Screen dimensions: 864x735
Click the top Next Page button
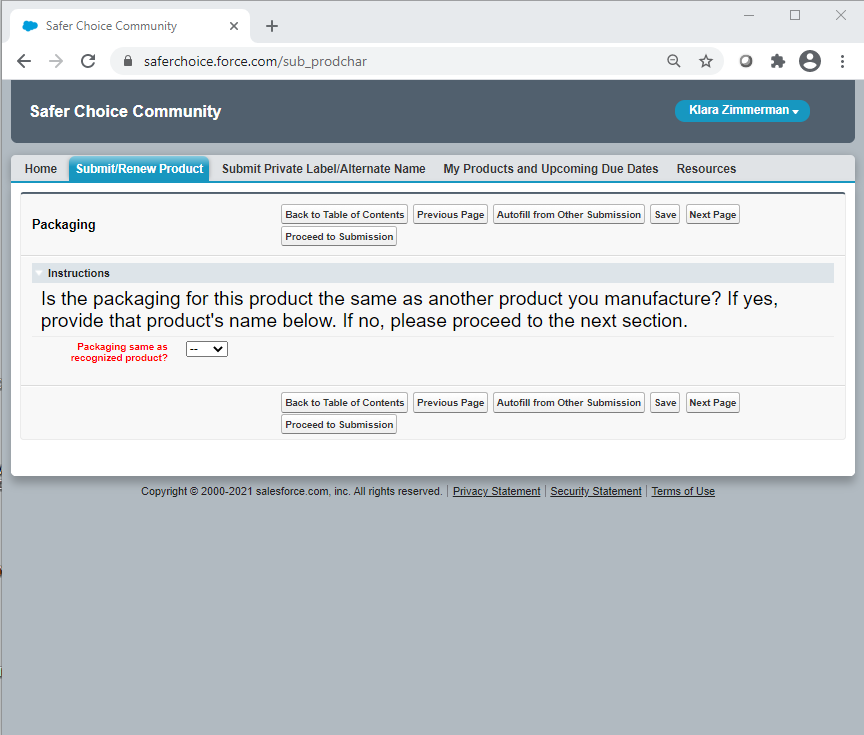[712, 215]
